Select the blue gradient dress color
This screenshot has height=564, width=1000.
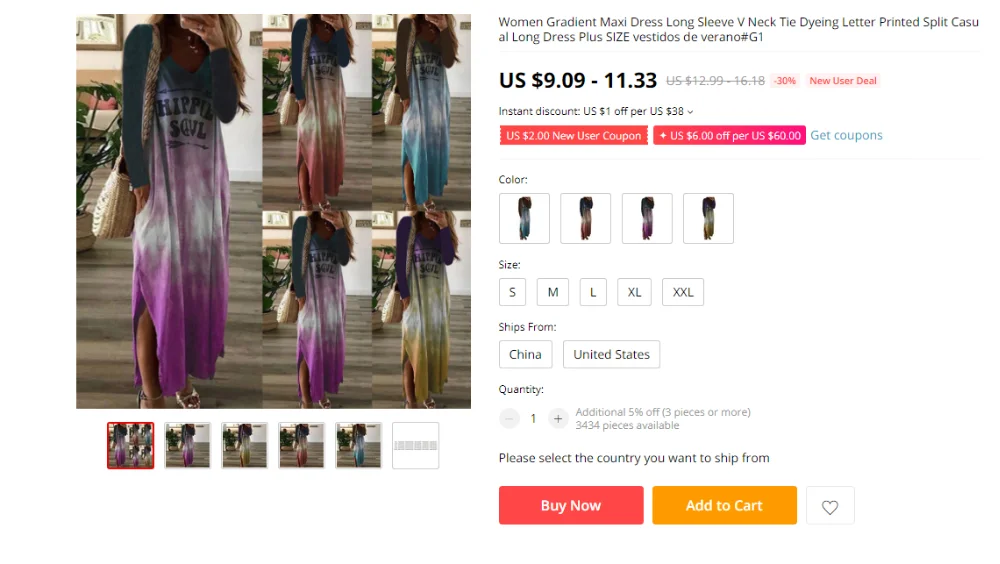pyautogui.click(x=524, y=218)
